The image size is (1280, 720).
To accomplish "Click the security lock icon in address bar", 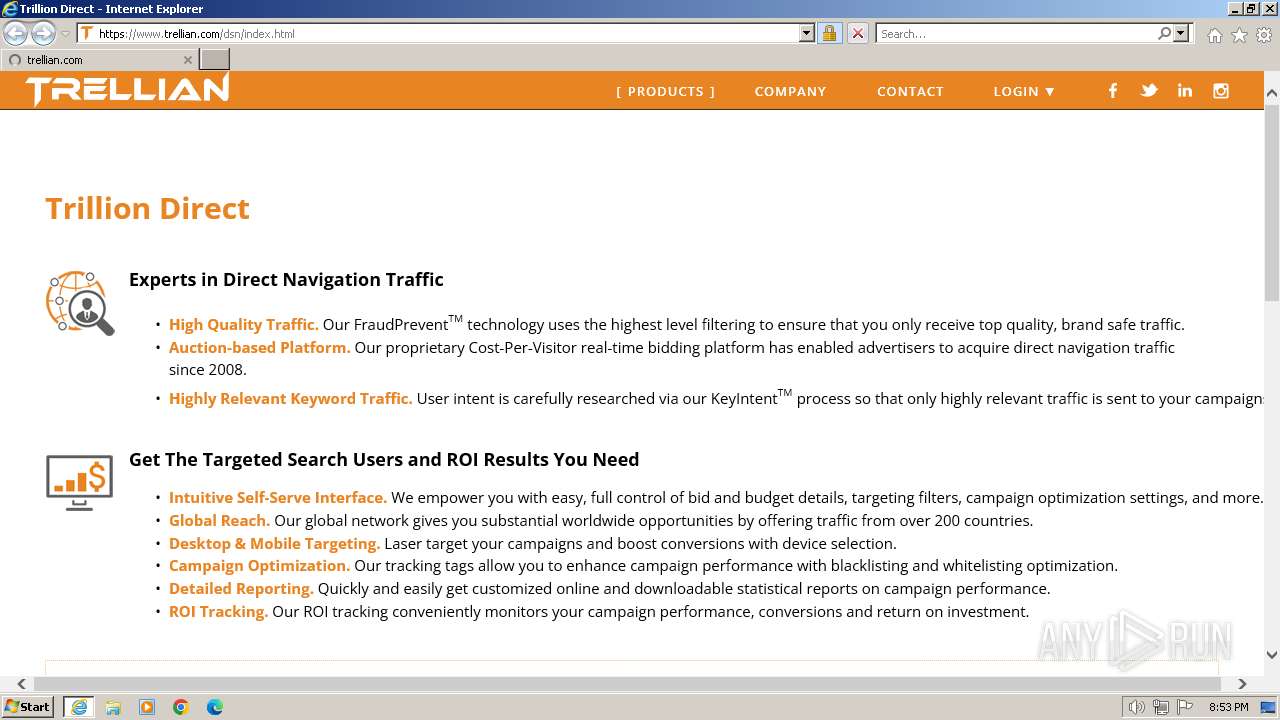I will point(829,33).
